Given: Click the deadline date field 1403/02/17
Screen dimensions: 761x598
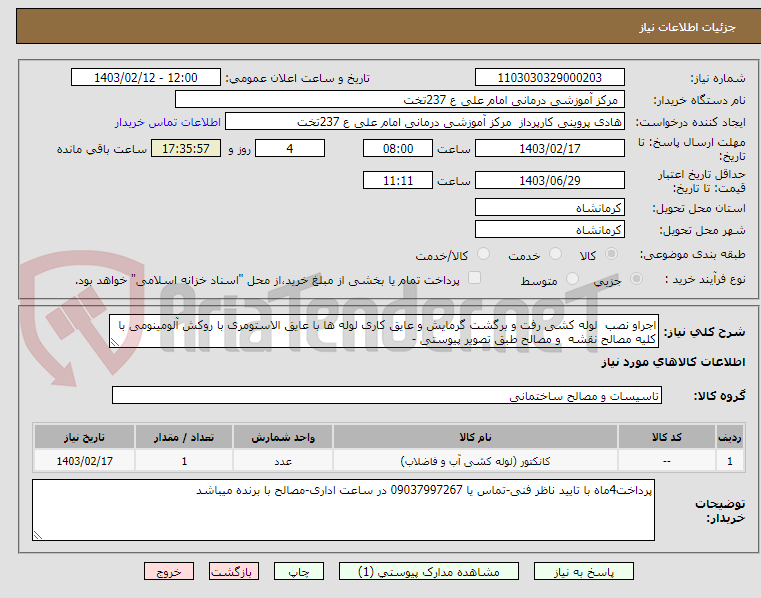Looking at the screenshot, I should click(x=549, y=149).
